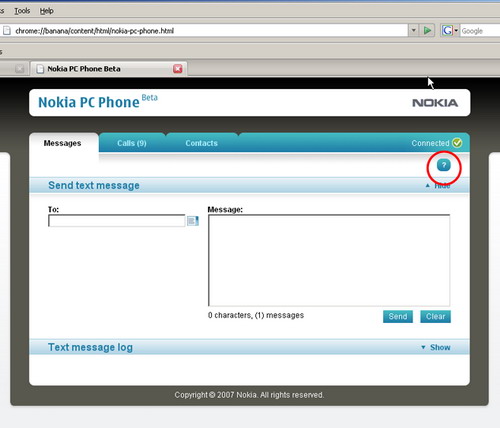This screenshot has height=428, width=500.
Task: Click the Google search box
Action: 480,31
